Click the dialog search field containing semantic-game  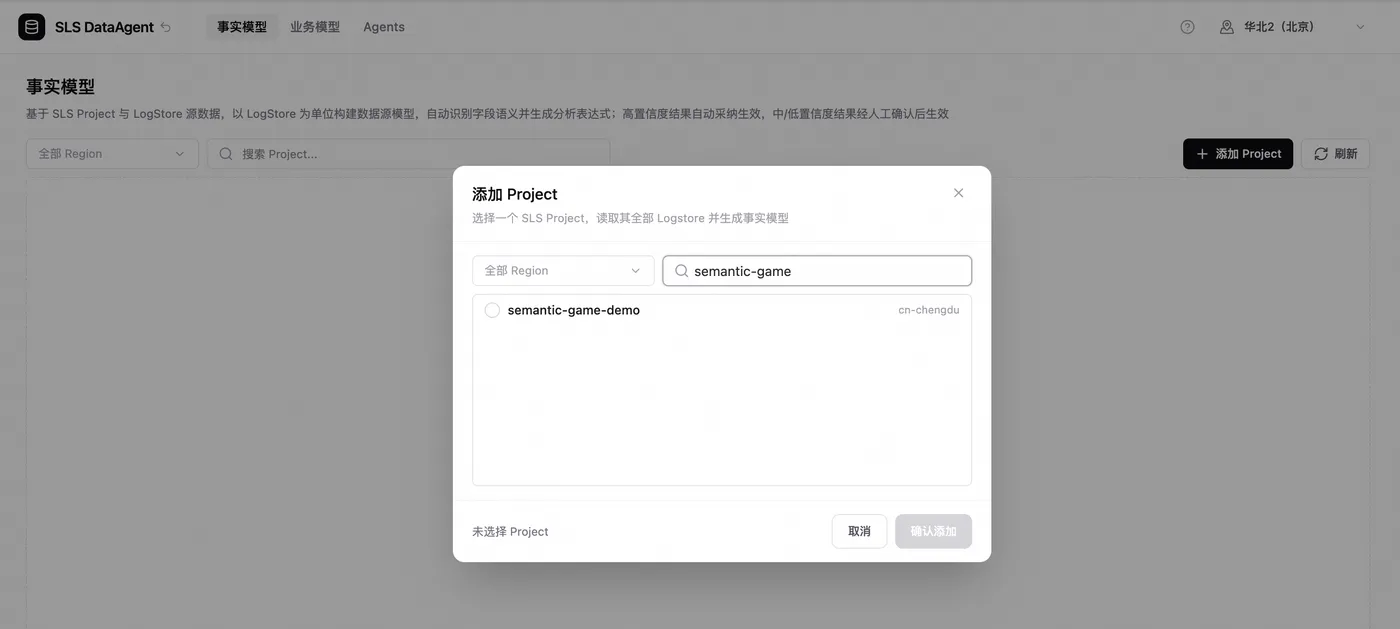tap(817, 271)
